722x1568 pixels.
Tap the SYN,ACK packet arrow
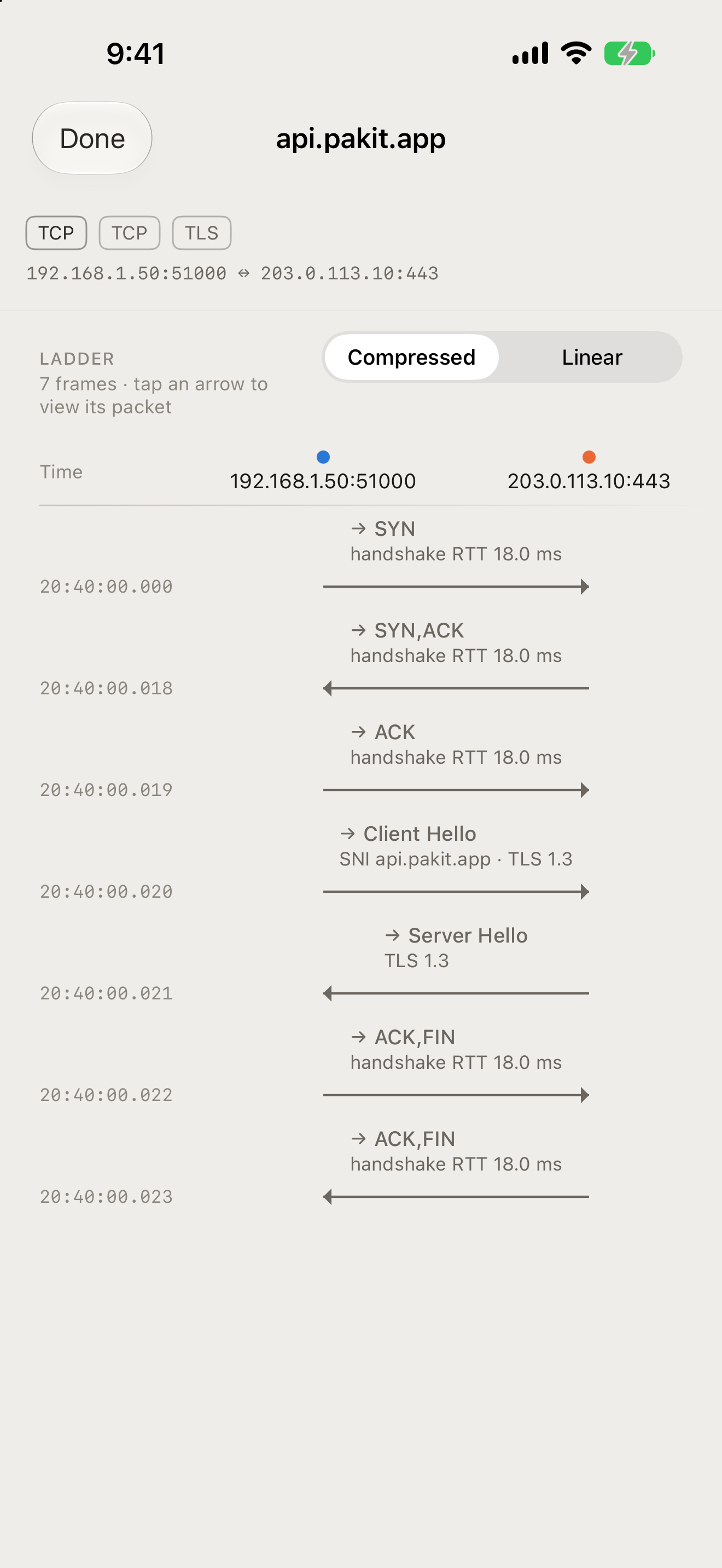(x=456, y=688)
